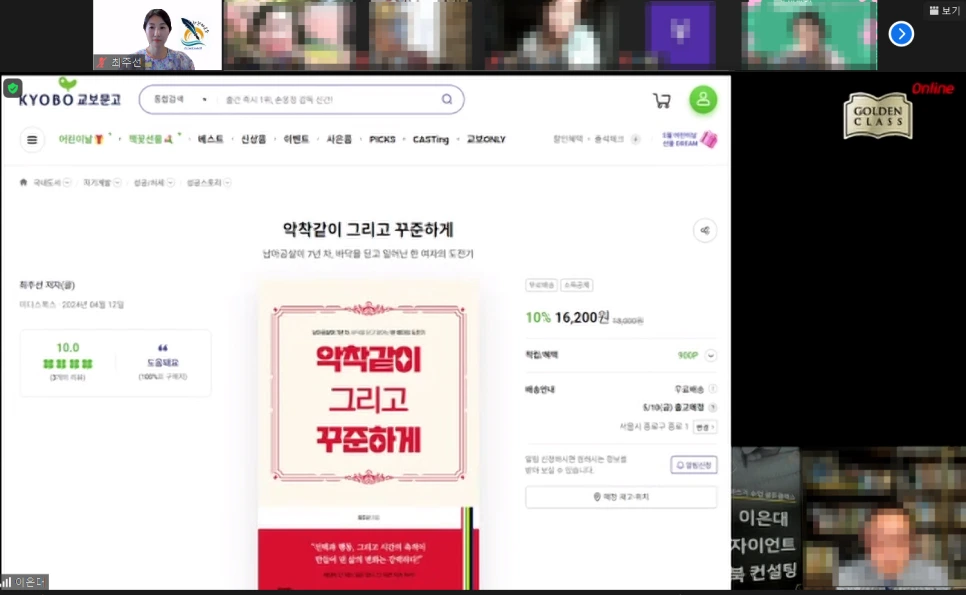This screenshot has height=595, width=966.
Task: Open the 벚꽃선물 menu item
Action: click(x=150, y=140)
